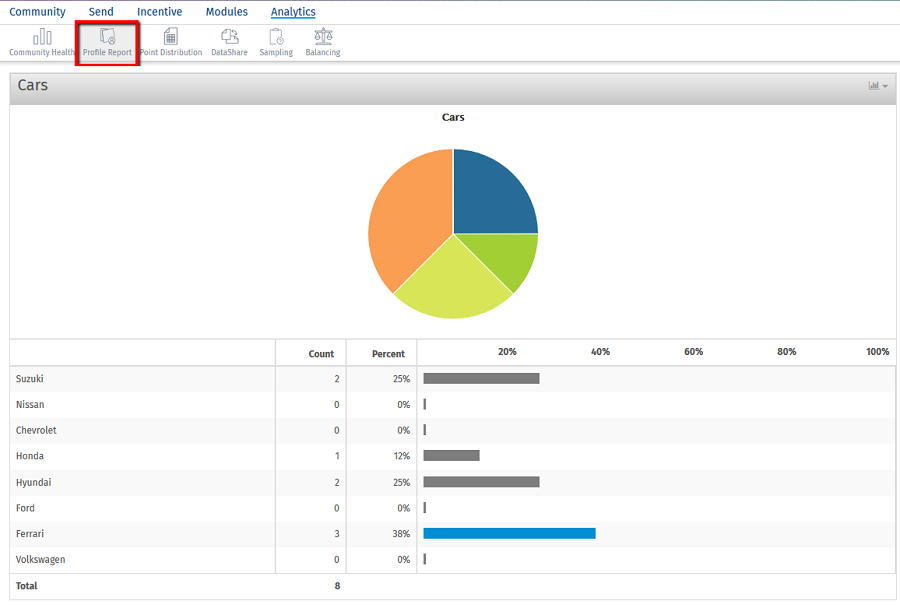Click the Point Distribution icon
The width and height of the screenshot is (900, 615).
pyautogui.click(x=171, y=36)
